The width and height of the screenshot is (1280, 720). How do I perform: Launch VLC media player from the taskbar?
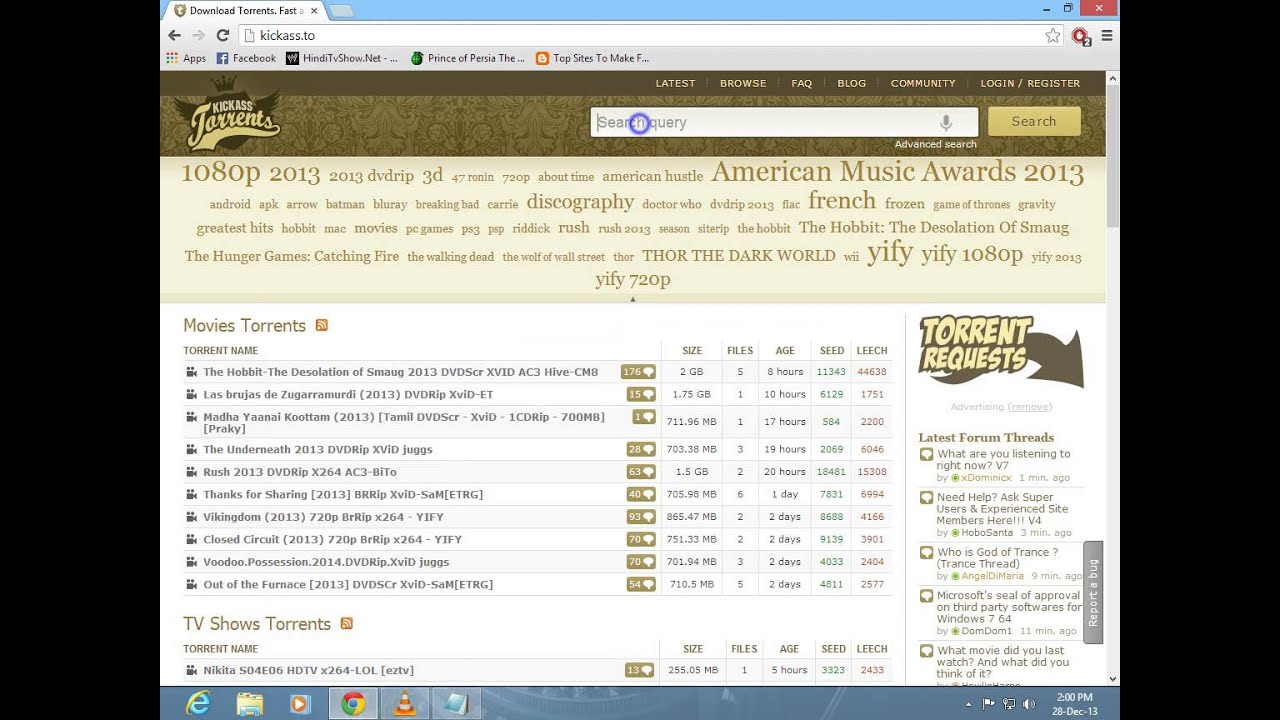(x=404, y=703)
